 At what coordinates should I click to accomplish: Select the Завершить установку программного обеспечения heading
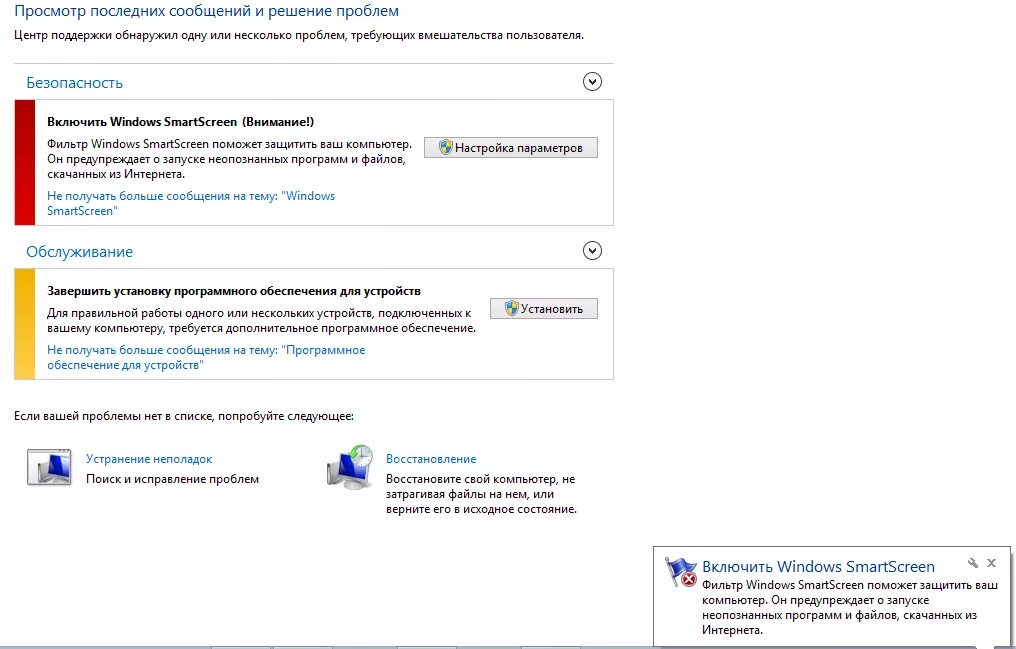pyautogui.click(x=234, y=291)
